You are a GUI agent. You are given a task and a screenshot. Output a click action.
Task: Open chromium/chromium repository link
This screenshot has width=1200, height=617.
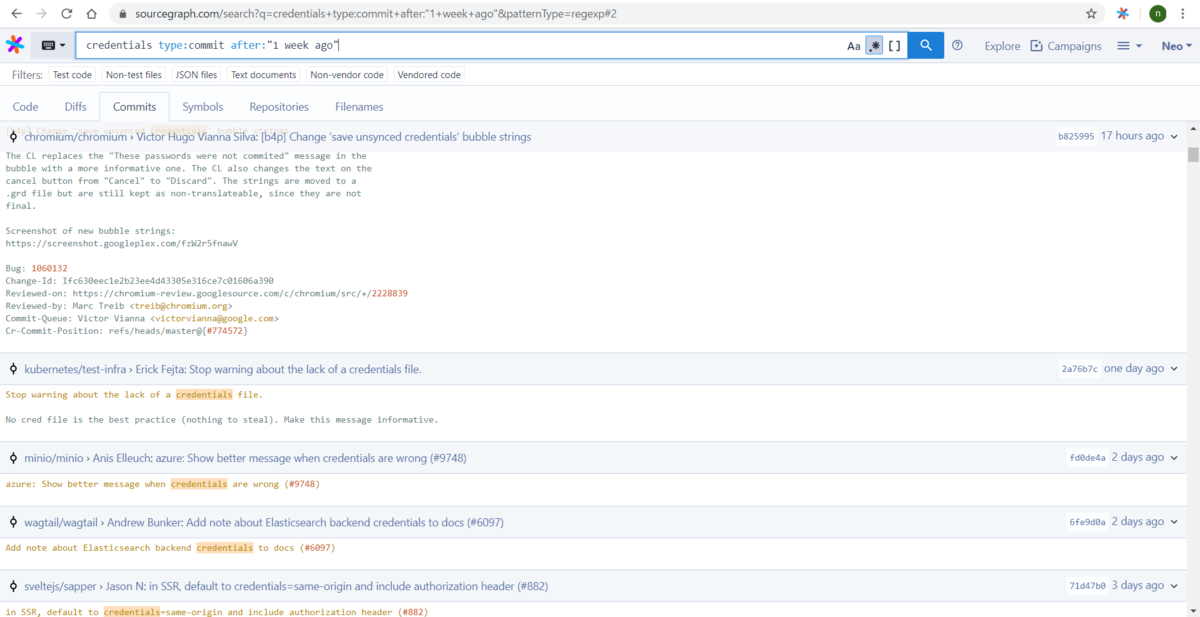click(76, 137)
